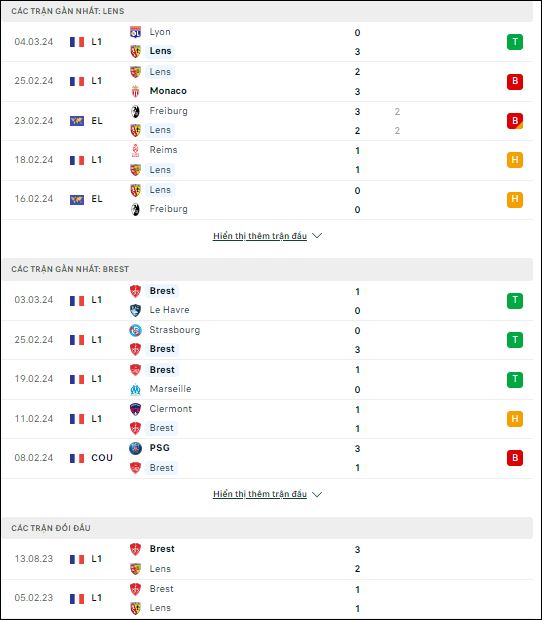Click the Clermont club crest icon
Image resolution: width=542 pixels, height=620 pixels.
(x=135, y=409)
